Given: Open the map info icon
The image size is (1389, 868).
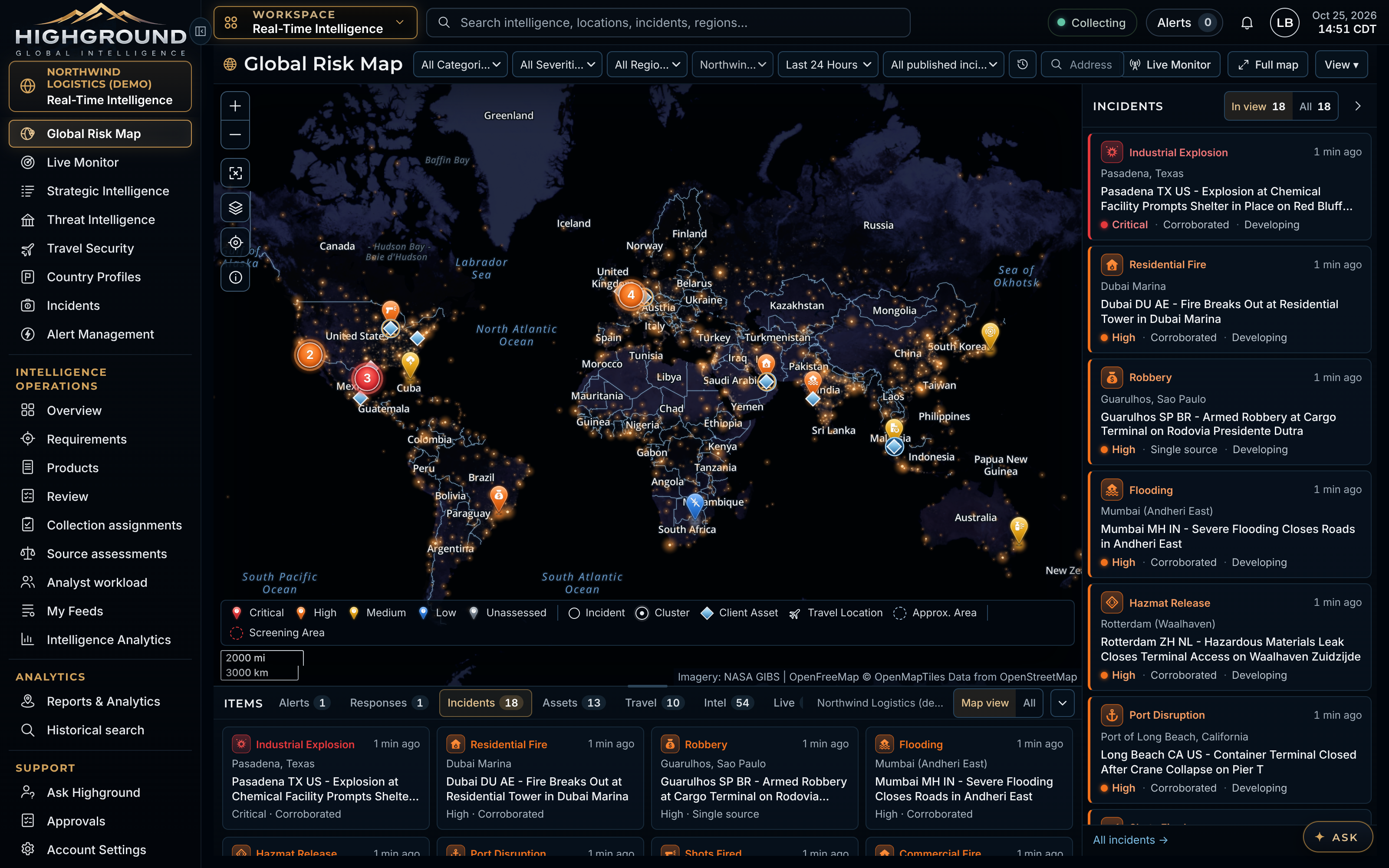Looking at the screenshot, I should click(235, 277).
